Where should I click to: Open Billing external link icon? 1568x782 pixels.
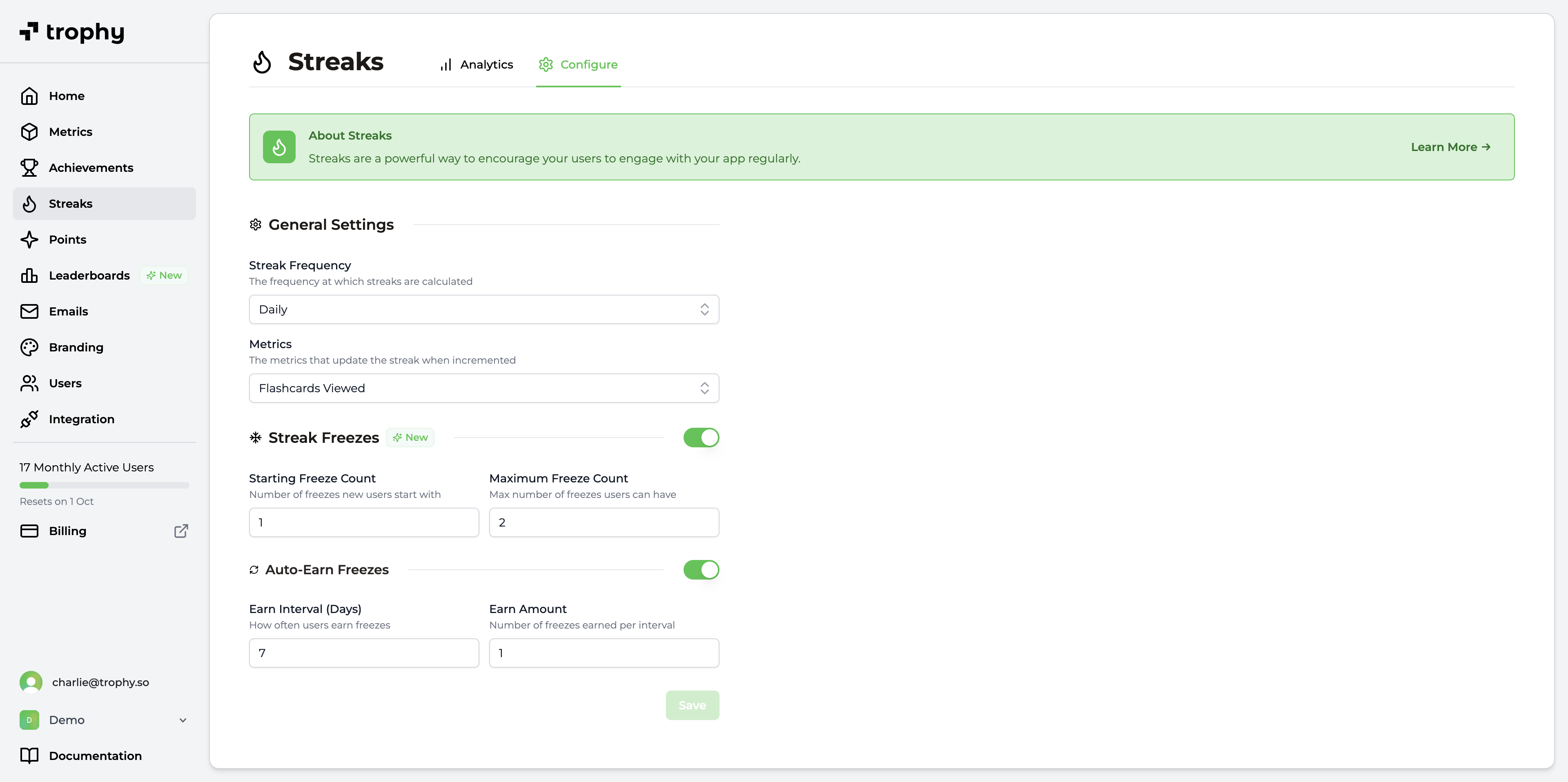(181, 531)
